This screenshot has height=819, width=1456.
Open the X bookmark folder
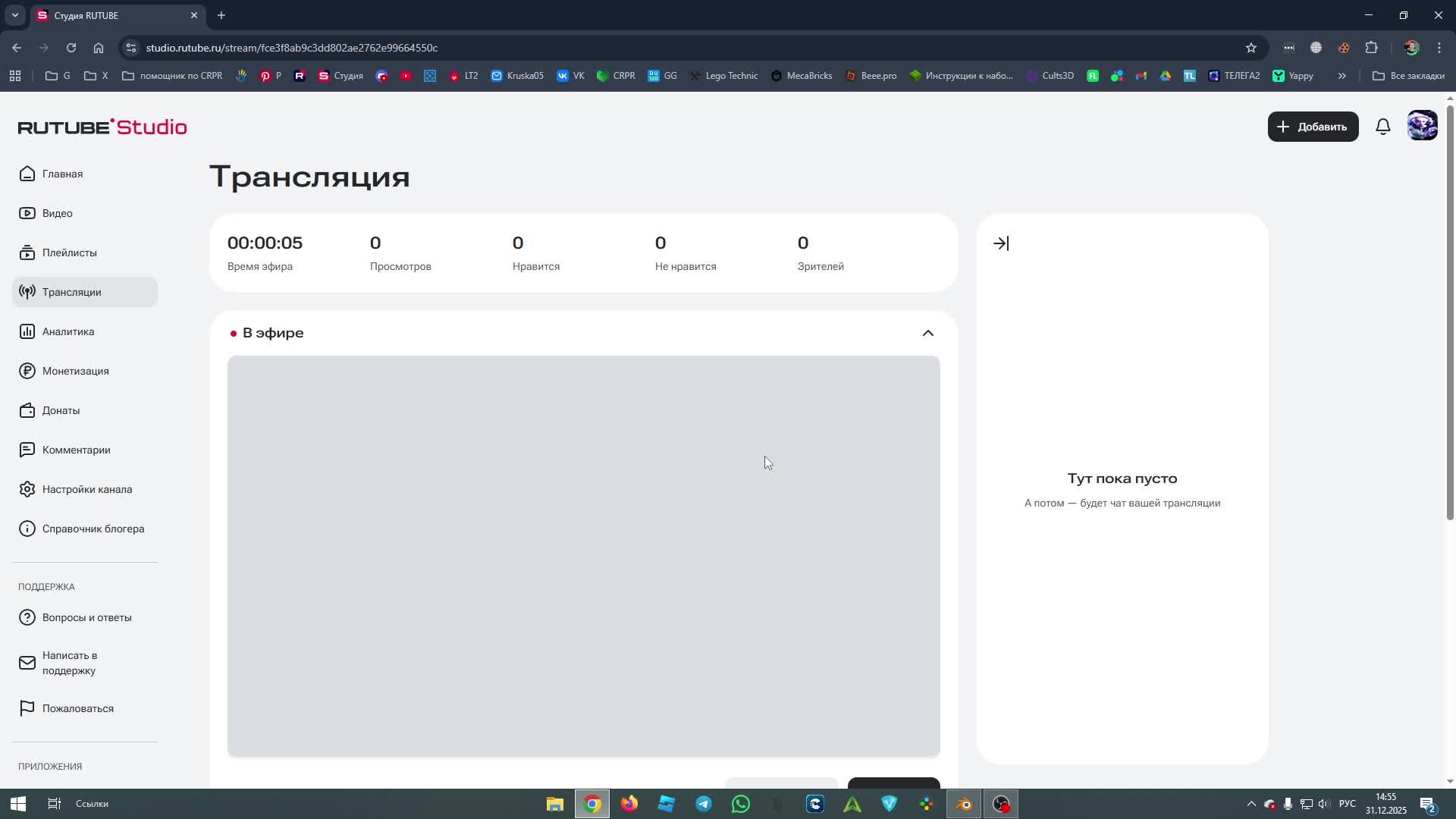[96, 76]
